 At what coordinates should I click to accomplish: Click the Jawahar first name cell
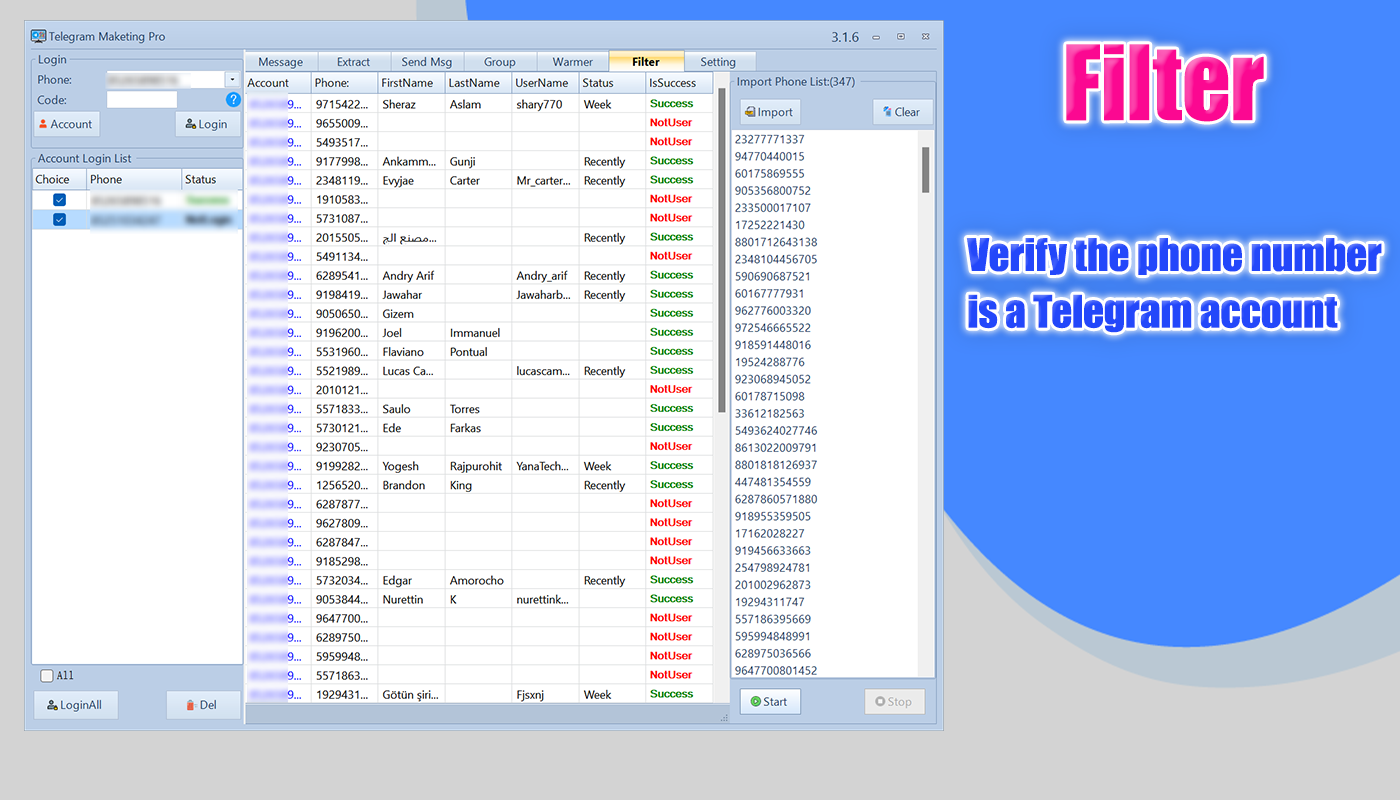[x=412, y=295]
